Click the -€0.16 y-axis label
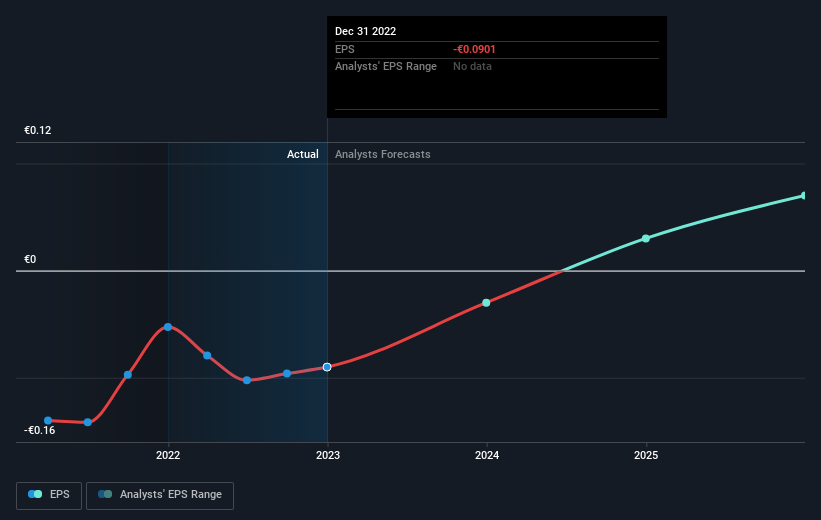821x520 pixels. pos(39,430)
